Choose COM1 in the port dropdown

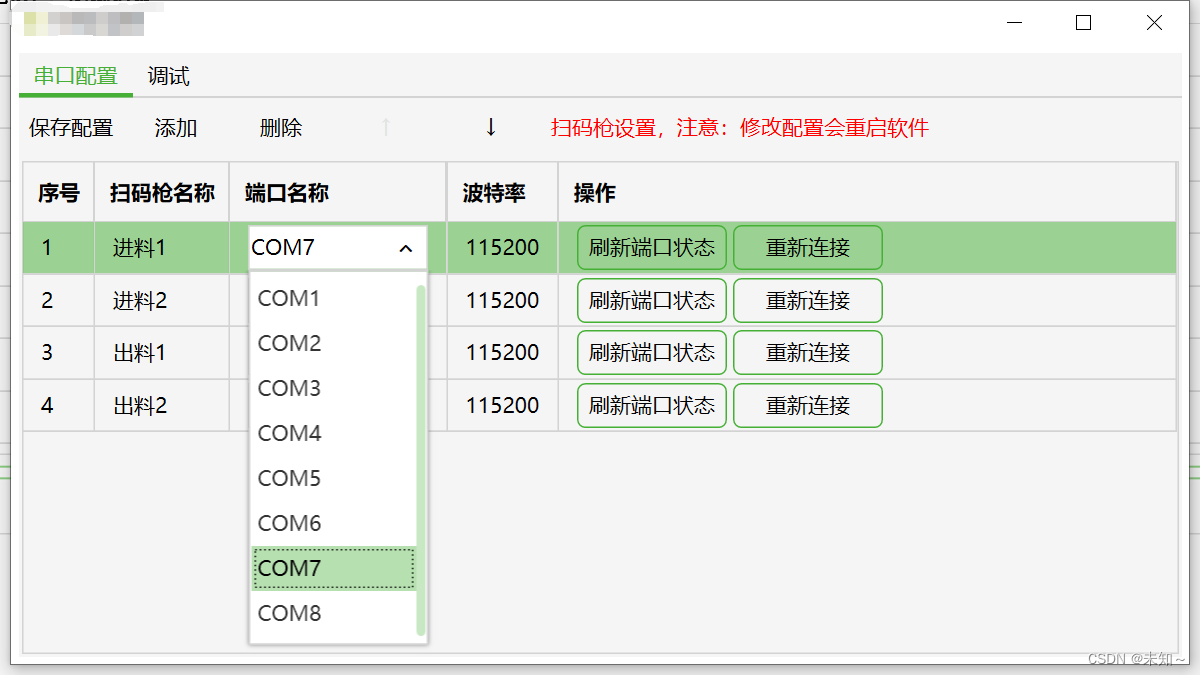point(289,298)
